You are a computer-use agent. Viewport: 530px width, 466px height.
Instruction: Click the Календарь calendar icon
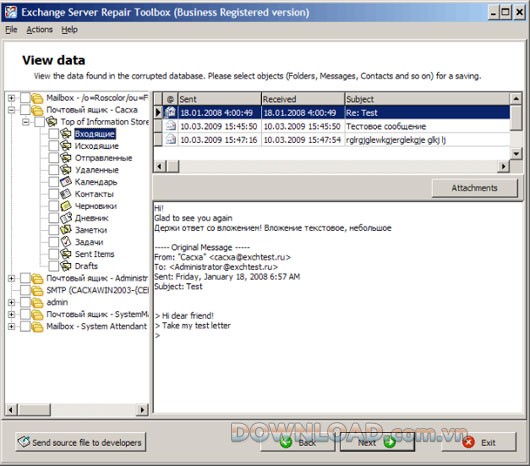(66, 182)
